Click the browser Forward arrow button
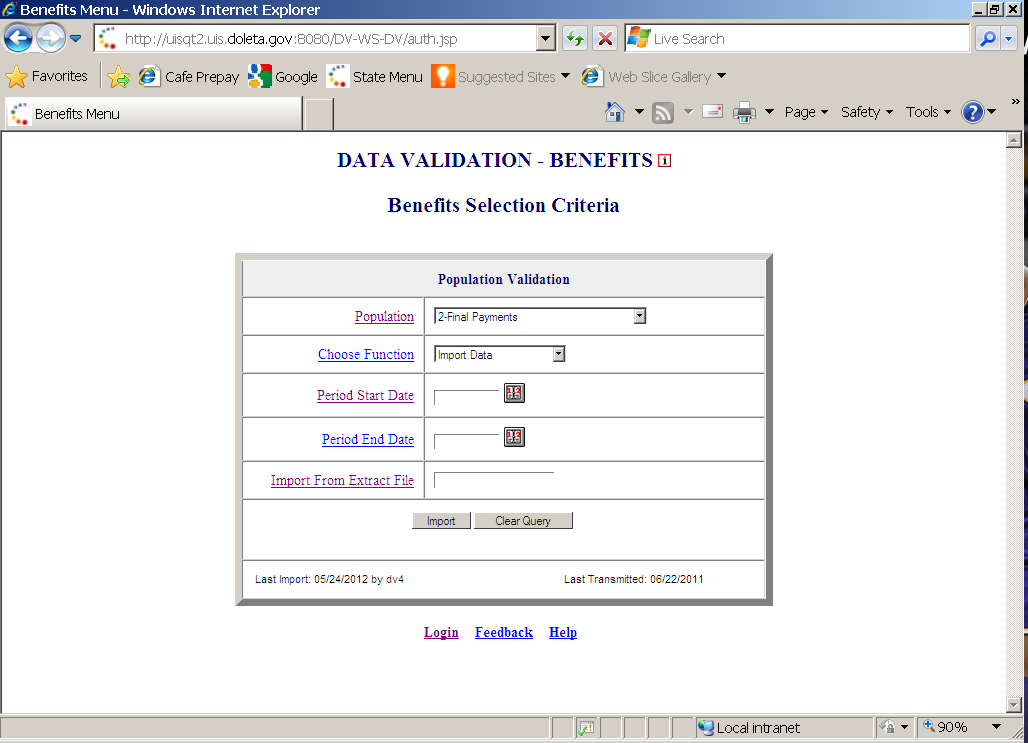The image size is (1028, 743). [50, 39]
